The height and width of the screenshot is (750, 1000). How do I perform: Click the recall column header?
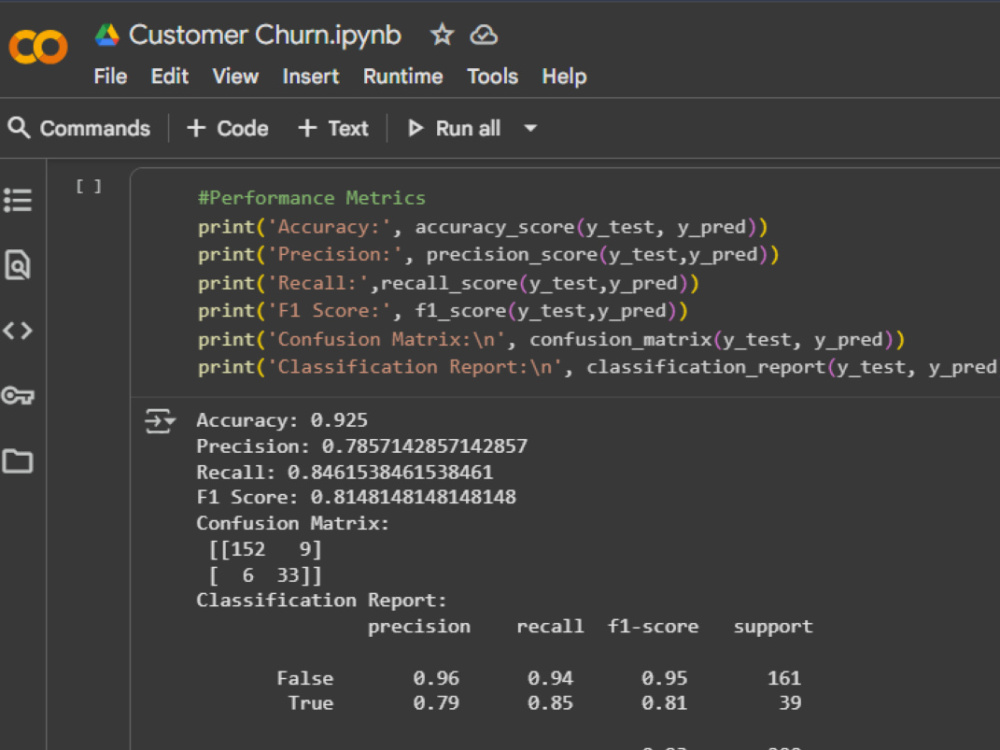click(550, 626)
